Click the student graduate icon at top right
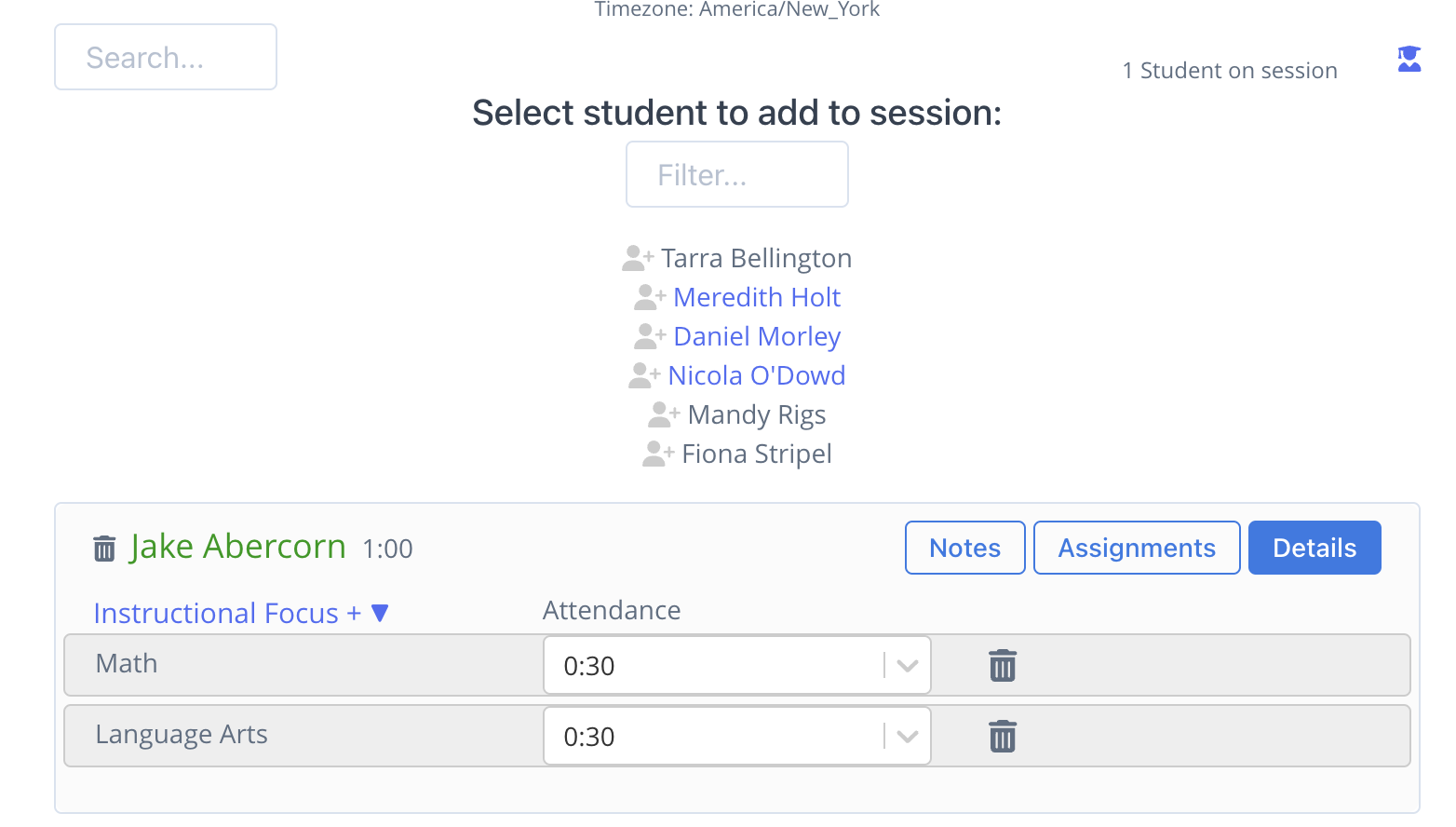Screen dimensions: 1456x827 [x=1409, y=59]
